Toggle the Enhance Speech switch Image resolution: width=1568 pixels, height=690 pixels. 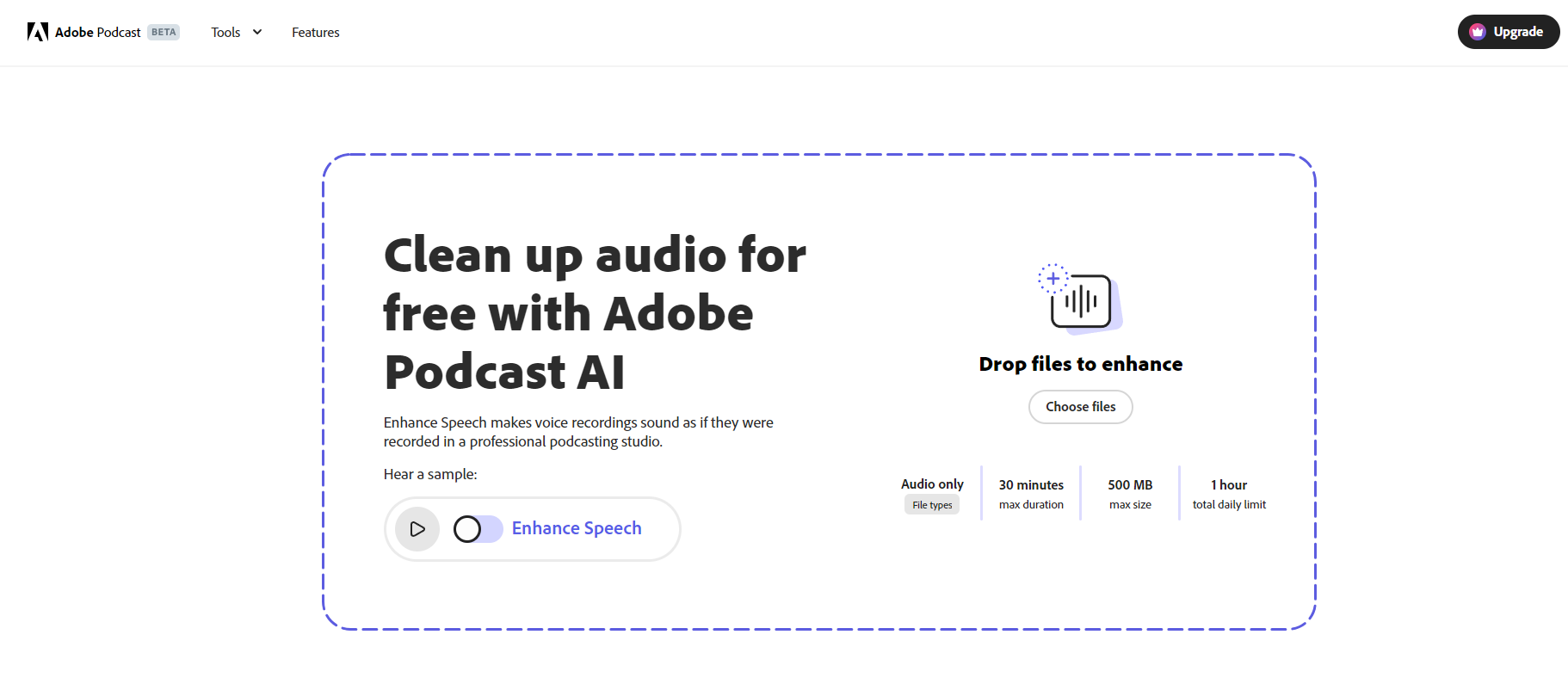(x=478, y=529)
